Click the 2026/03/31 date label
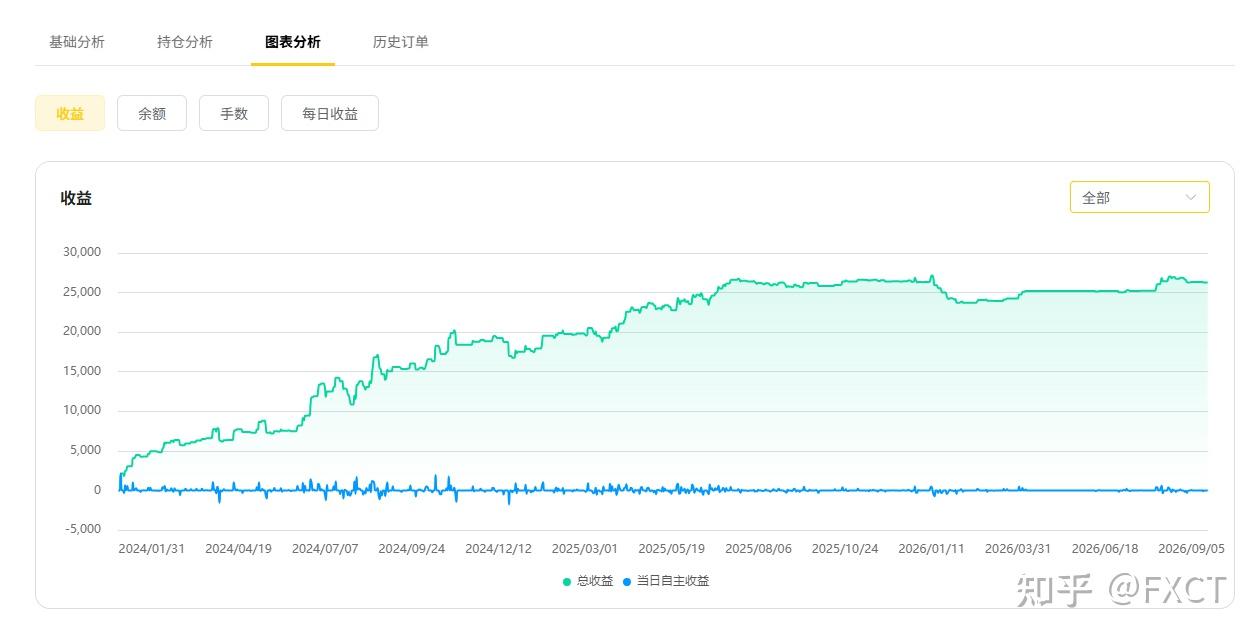Screen dimensions: 1259x639 click(x=1018, y=549)
